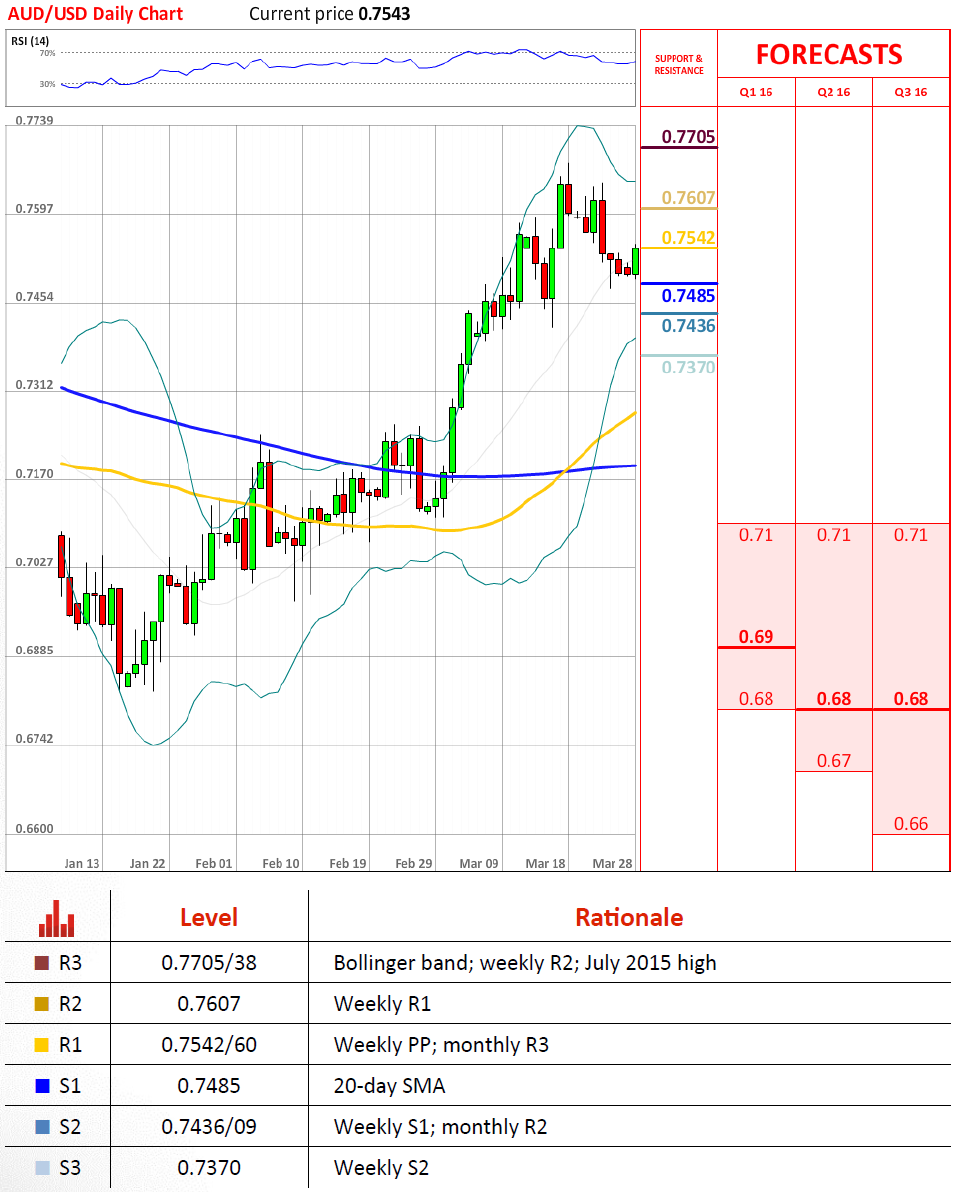The height and width of the screenshot is (1192, 959).
Task: Click the Weekly S2 rationale text
Action: [x=381, y=1168]
